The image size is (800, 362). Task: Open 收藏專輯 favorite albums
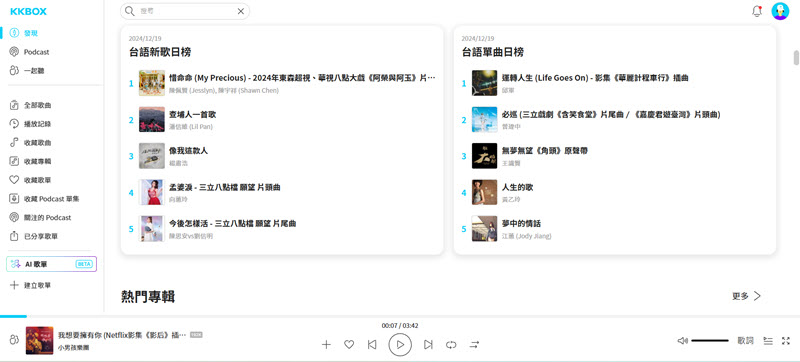(31, 161)
